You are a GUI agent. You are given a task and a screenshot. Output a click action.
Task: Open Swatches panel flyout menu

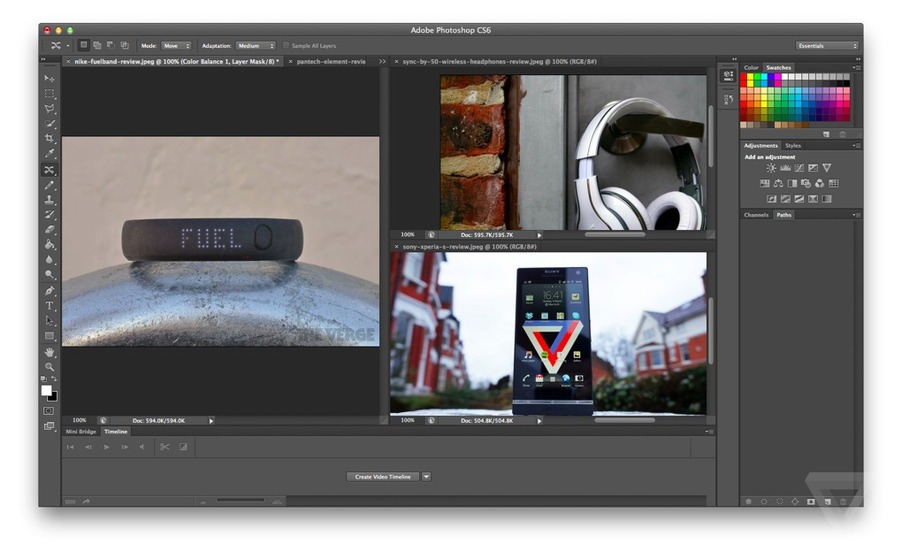click(x=857, y=67)
